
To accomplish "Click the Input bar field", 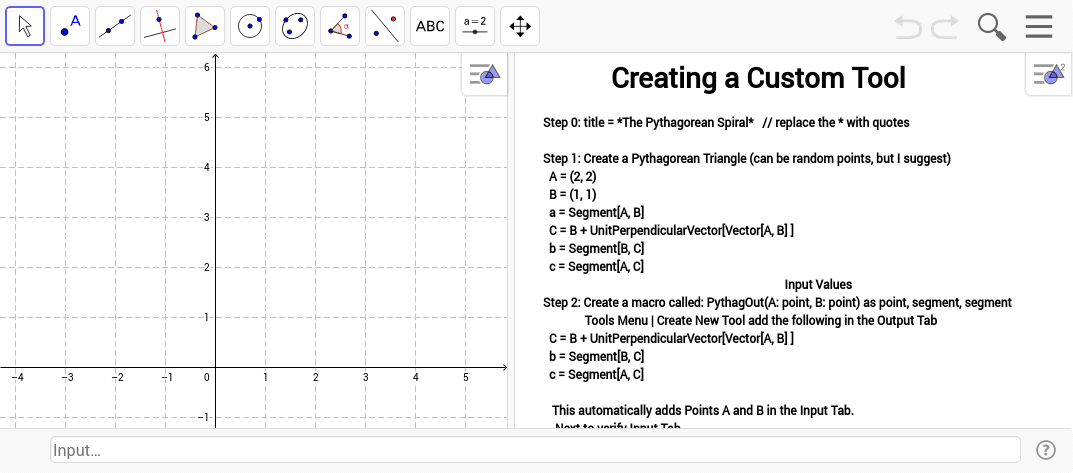I will pos(535,450).
